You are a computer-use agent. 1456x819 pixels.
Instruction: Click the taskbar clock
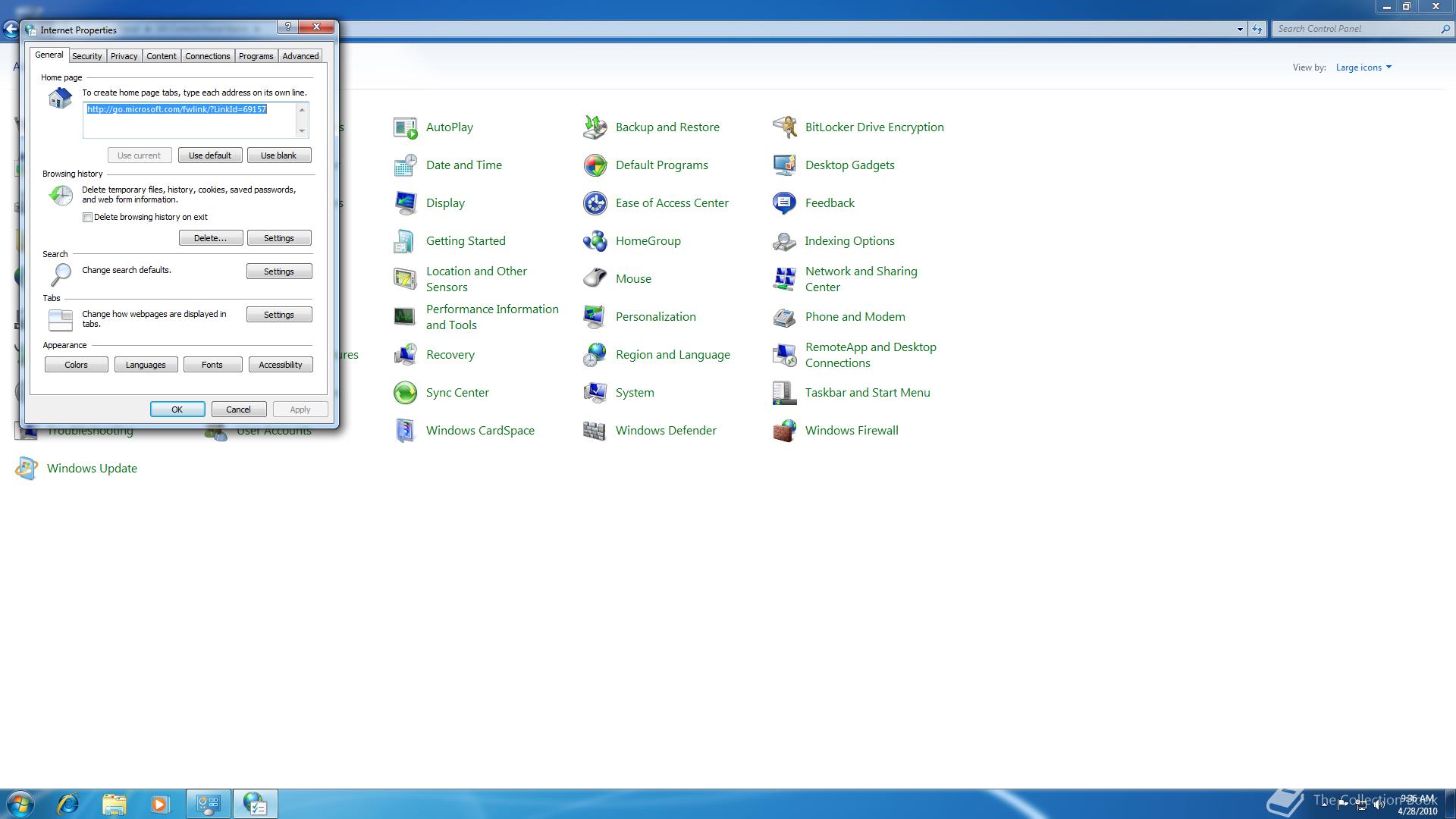(1417, 805)
